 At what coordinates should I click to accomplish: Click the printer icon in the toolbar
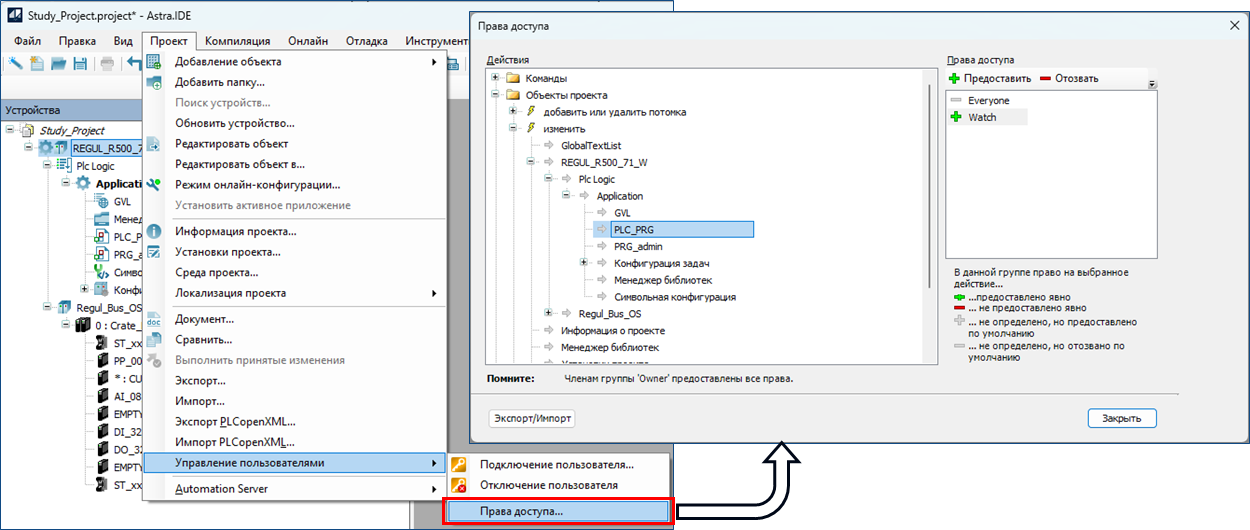pyautogui.click(x=106, y=64)
